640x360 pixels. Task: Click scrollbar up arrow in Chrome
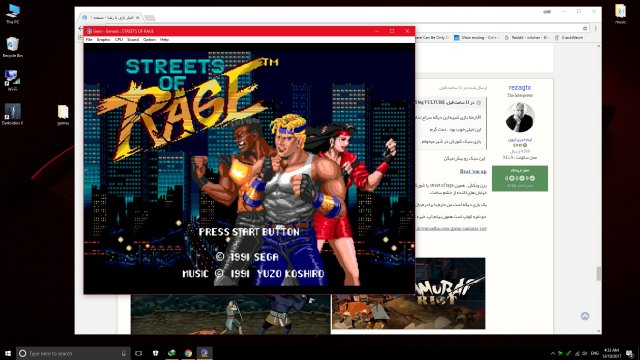pyautogui.click(x=598, y=46)
